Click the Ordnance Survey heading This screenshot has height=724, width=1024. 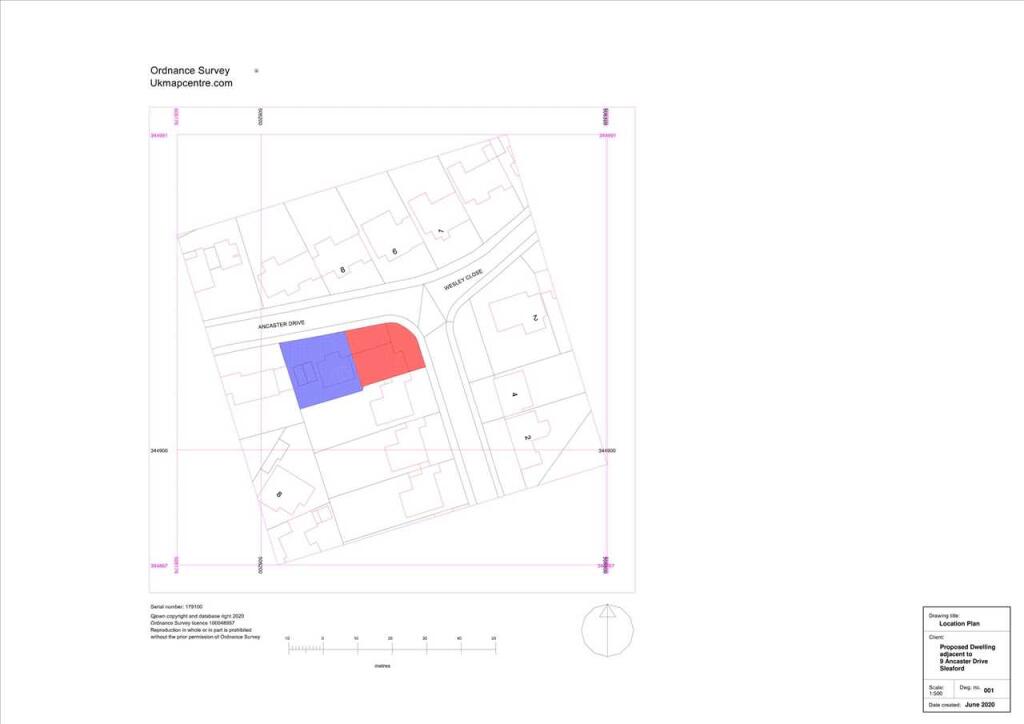click(x=190, y=71)
